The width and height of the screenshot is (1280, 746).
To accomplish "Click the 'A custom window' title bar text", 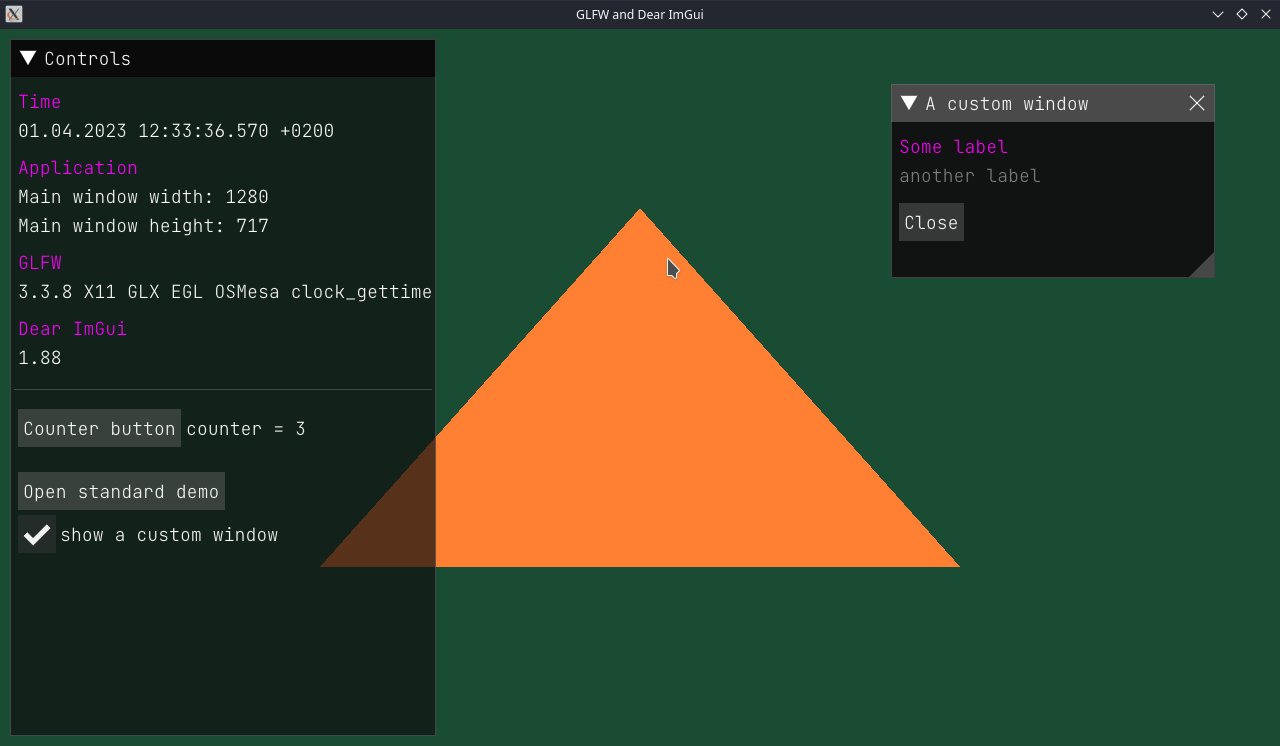I will 1007,104.
